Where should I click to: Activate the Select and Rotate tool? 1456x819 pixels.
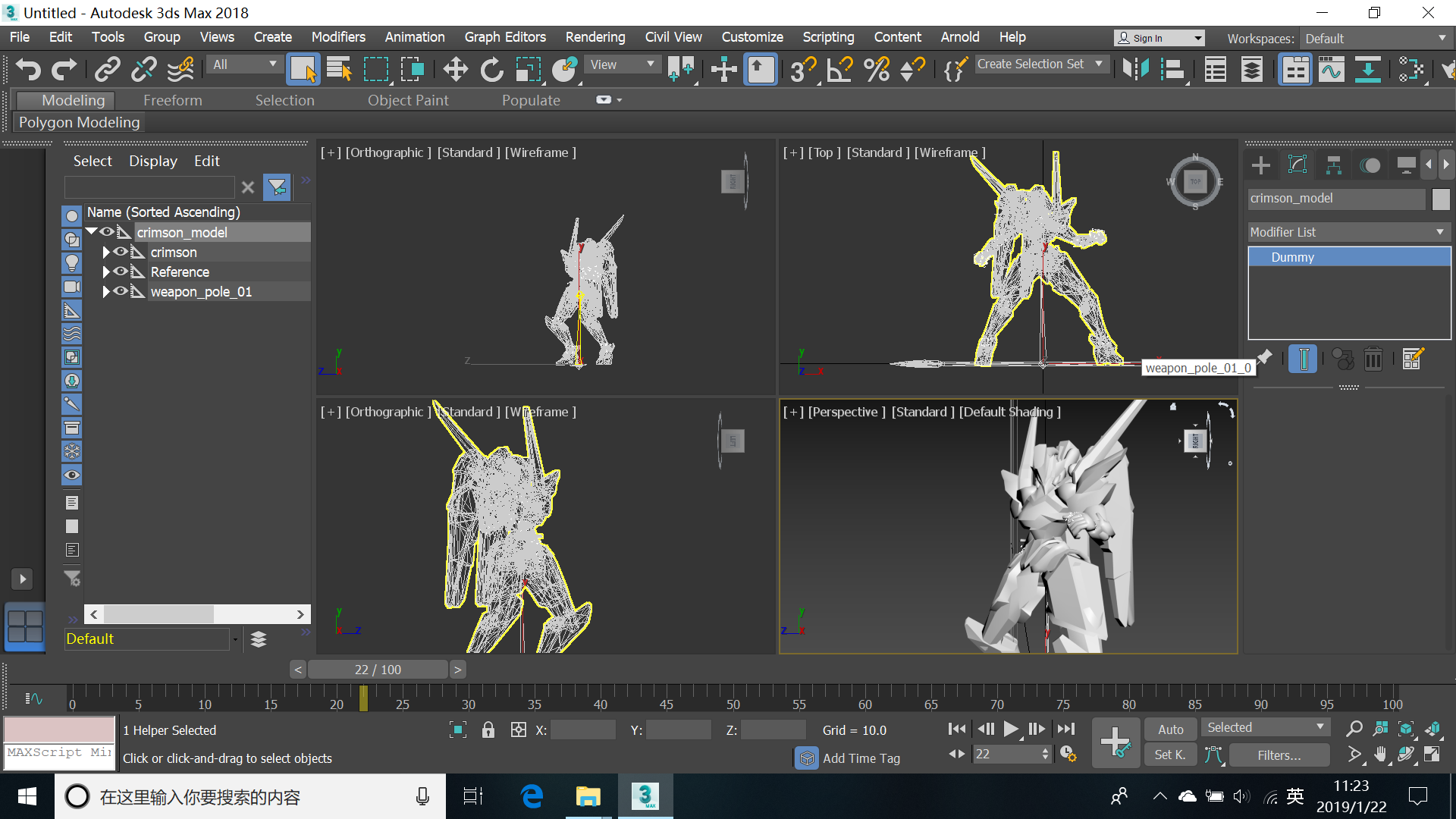492,69
